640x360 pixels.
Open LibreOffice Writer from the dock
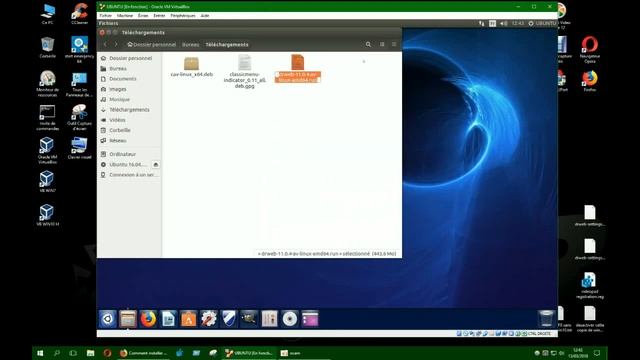pos(168,319)
